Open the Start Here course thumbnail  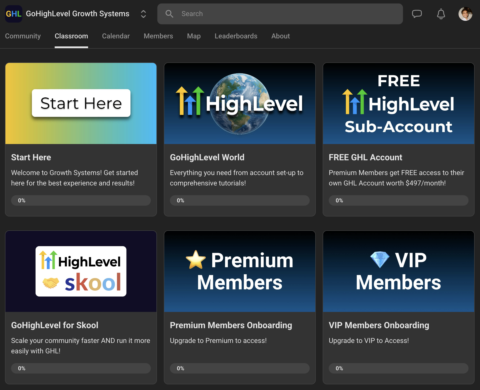(x=81, y=103)
